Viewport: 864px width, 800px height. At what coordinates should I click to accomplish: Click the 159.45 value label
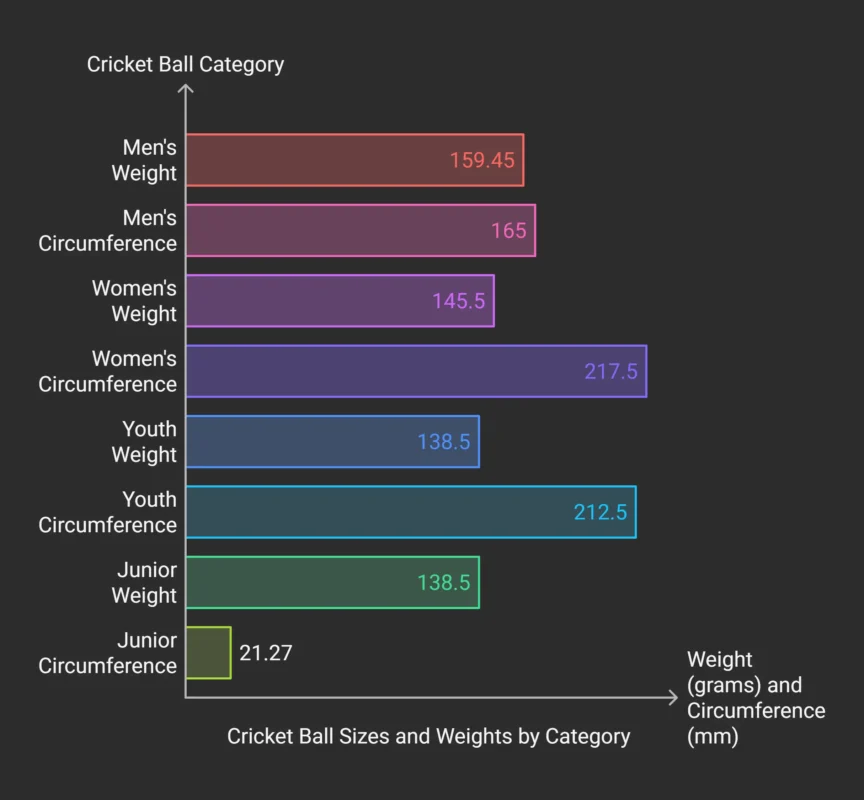pos(482,160)
